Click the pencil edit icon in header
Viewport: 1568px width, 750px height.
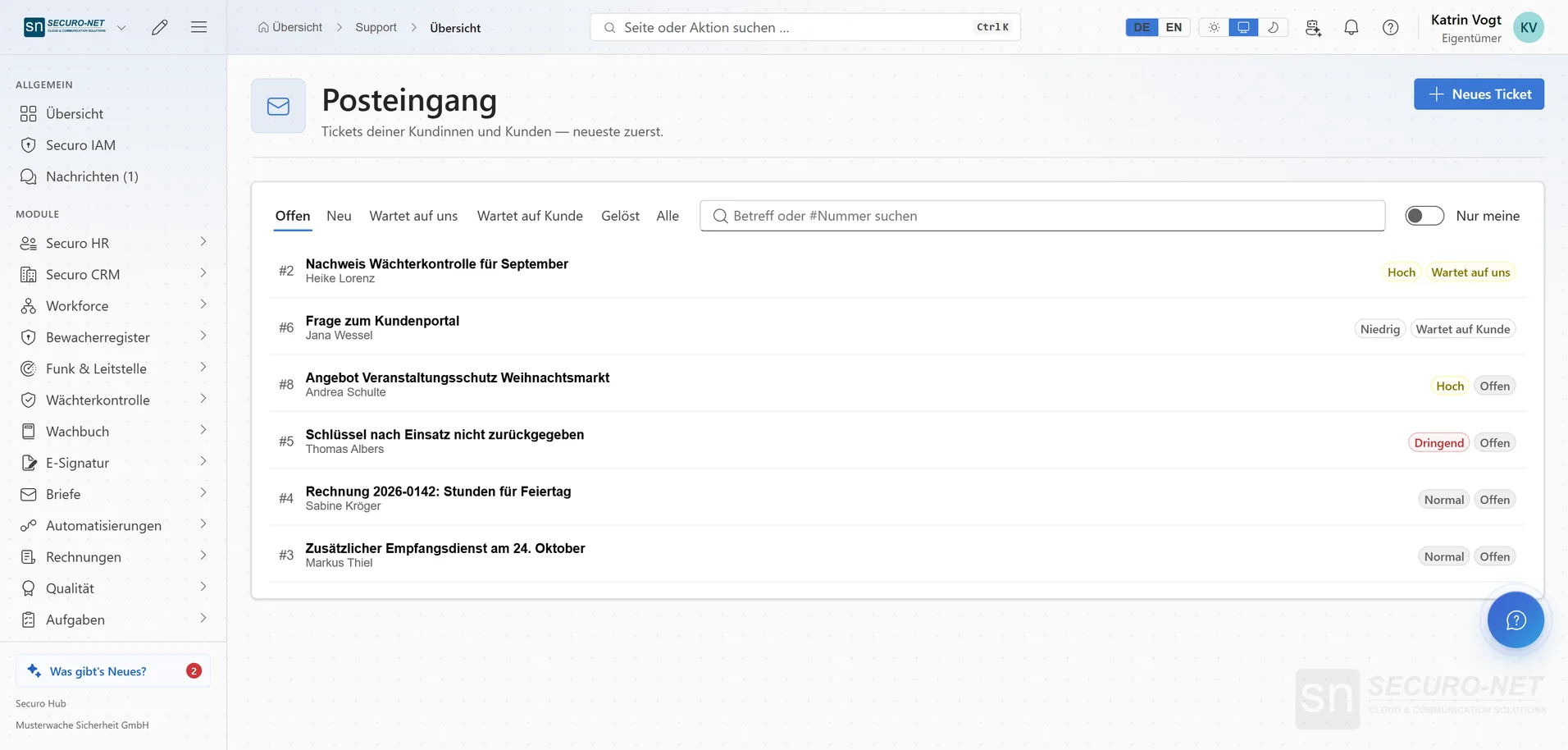[160, 27]
